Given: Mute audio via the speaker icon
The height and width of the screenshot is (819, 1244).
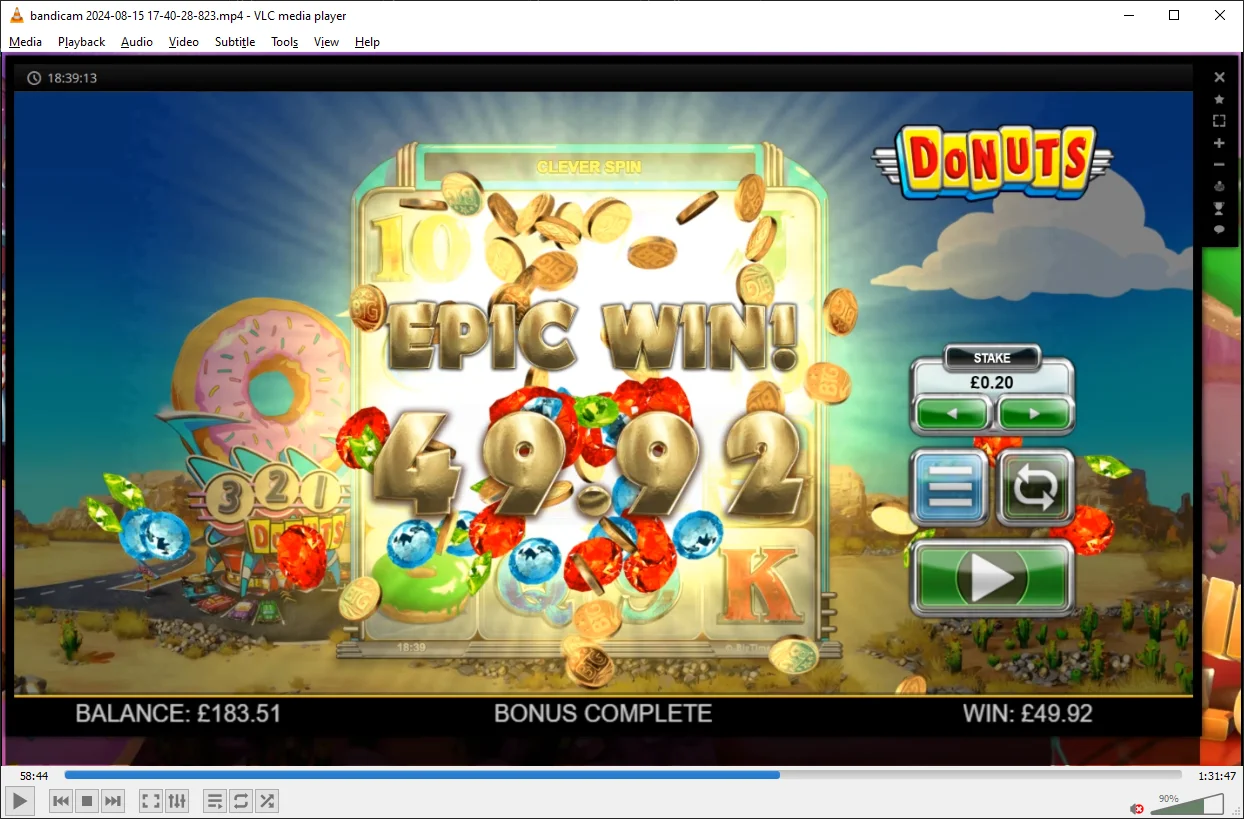Looking at the screenshot, I should pyautogui.click(x=1137, y=808).
